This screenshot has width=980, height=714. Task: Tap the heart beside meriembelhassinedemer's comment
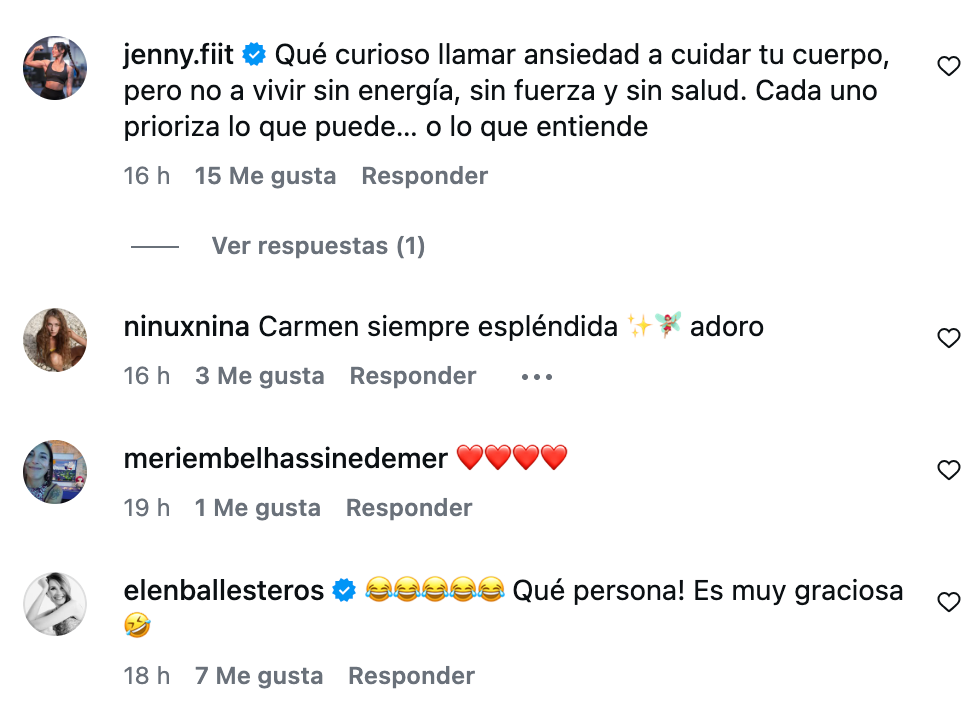tap(948, 470)
